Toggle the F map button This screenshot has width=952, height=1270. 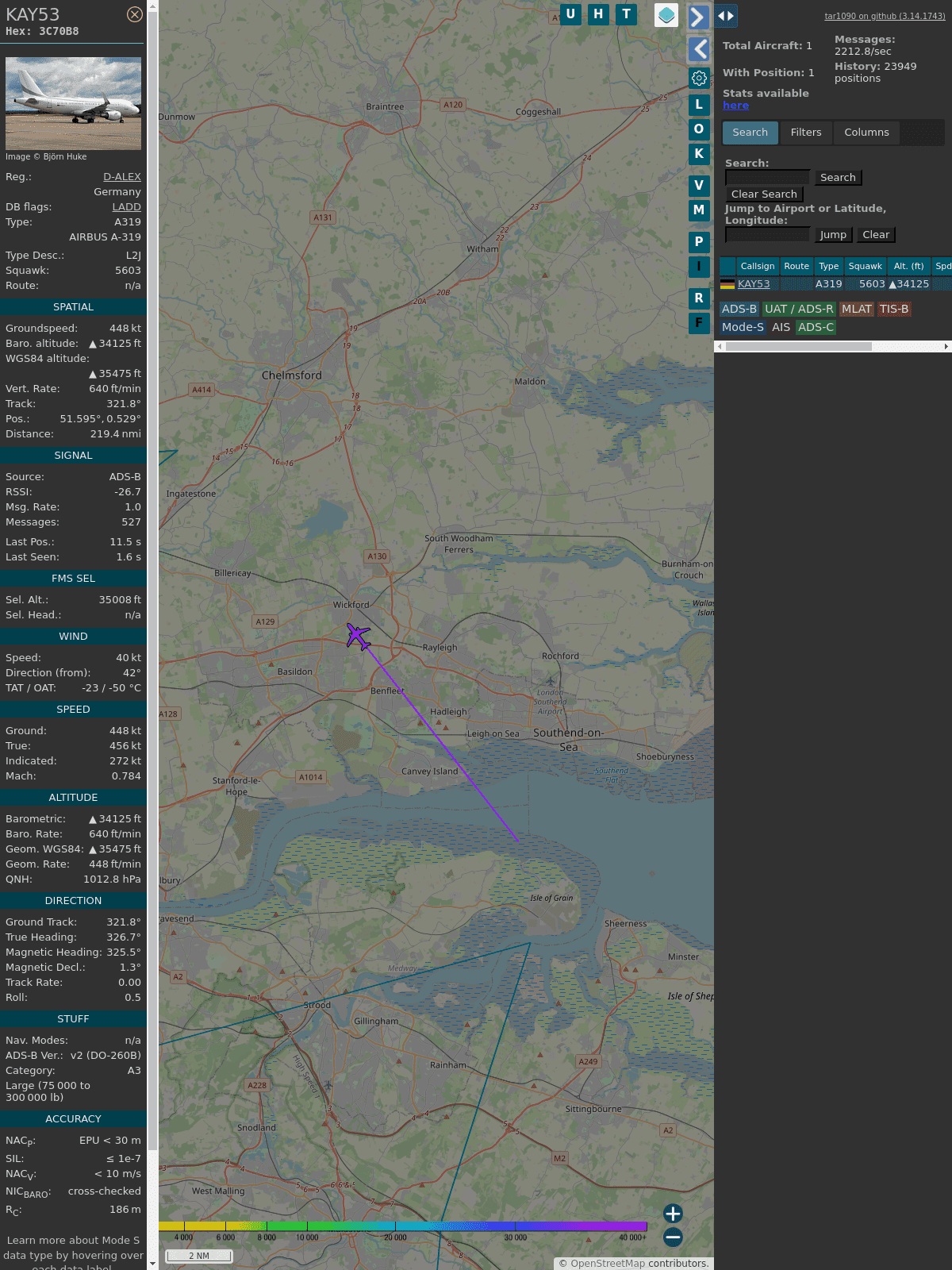[x=699, y=323]
